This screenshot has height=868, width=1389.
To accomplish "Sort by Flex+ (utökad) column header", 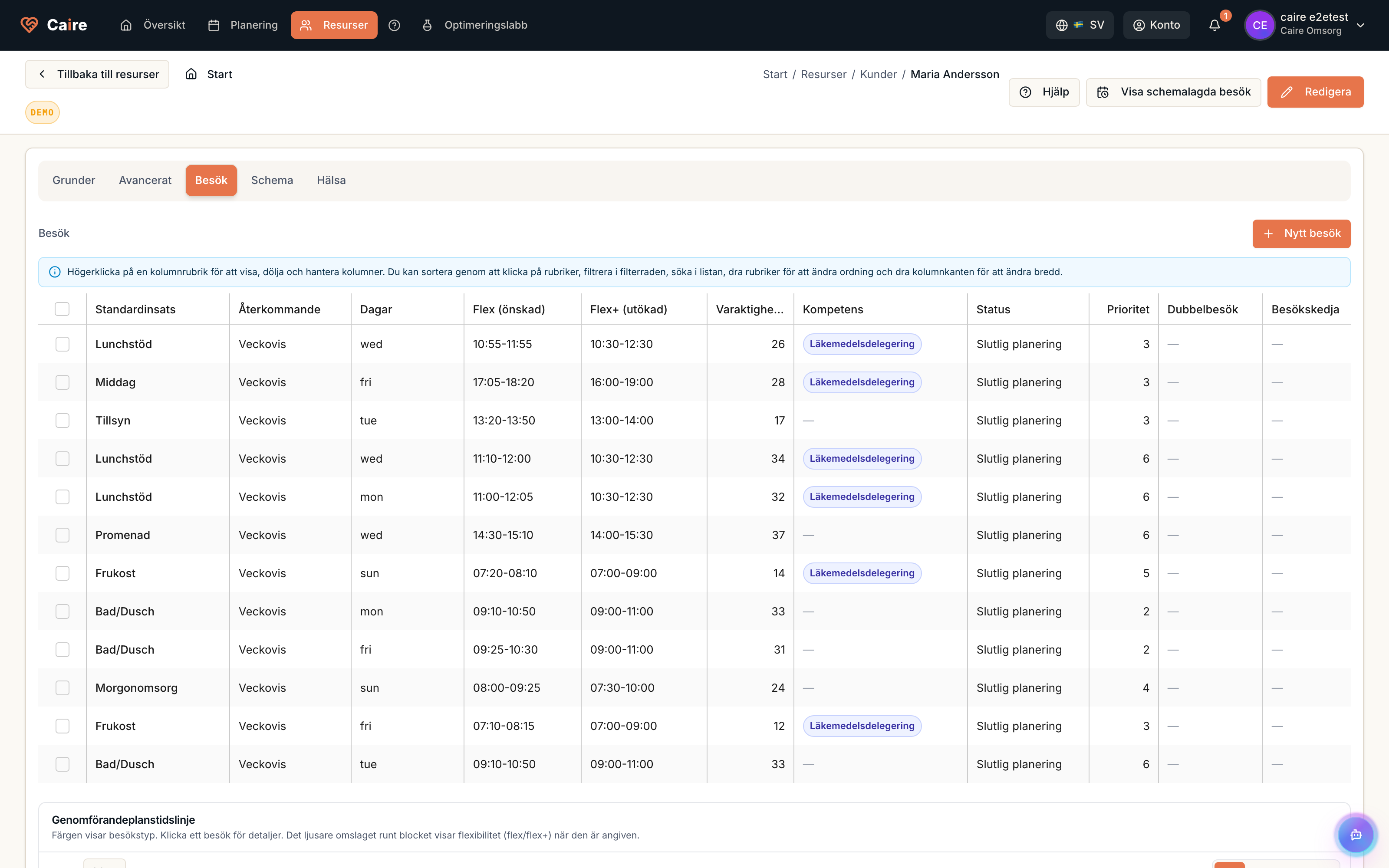I will click(629, 309).
